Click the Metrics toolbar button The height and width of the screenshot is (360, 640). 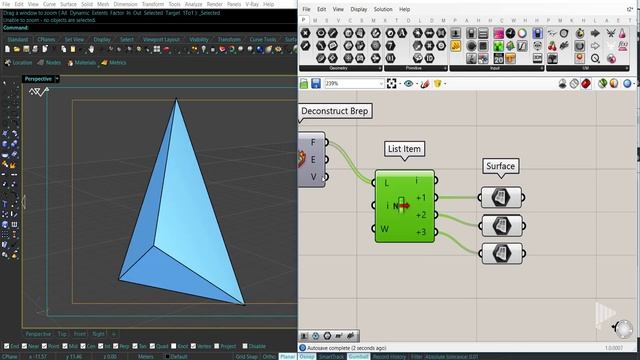[113, 62]
